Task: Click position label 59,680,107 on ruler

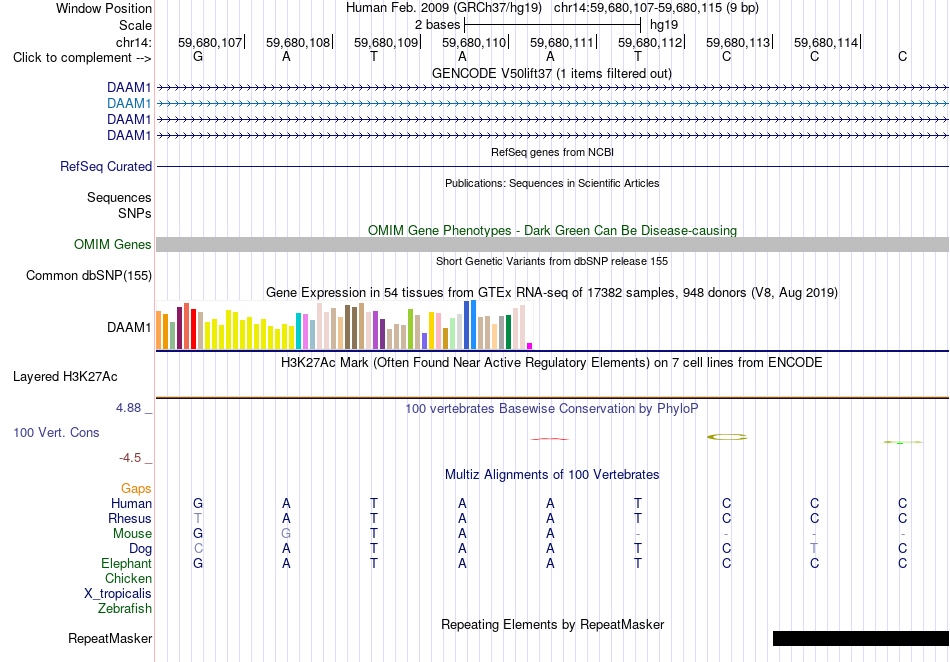Action: (x=210, y=42)
